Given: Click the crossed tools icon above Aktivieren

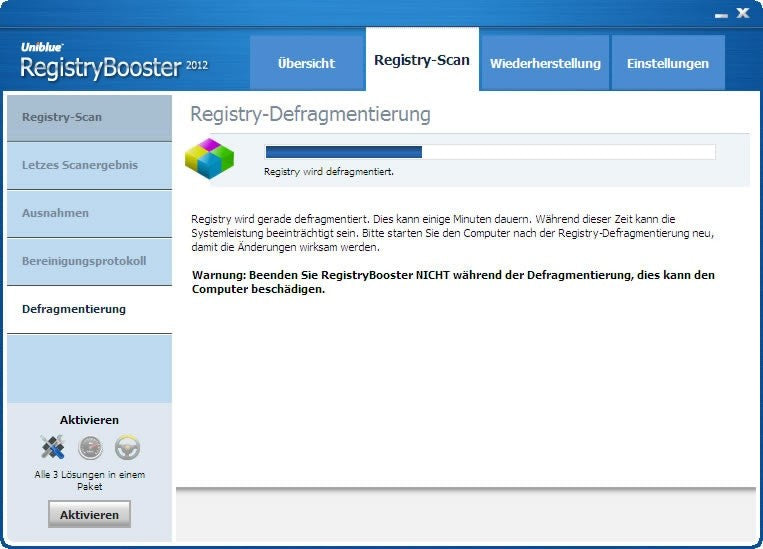Looking at the screenshot, I should pyautogui.click(x=53, y=447).
